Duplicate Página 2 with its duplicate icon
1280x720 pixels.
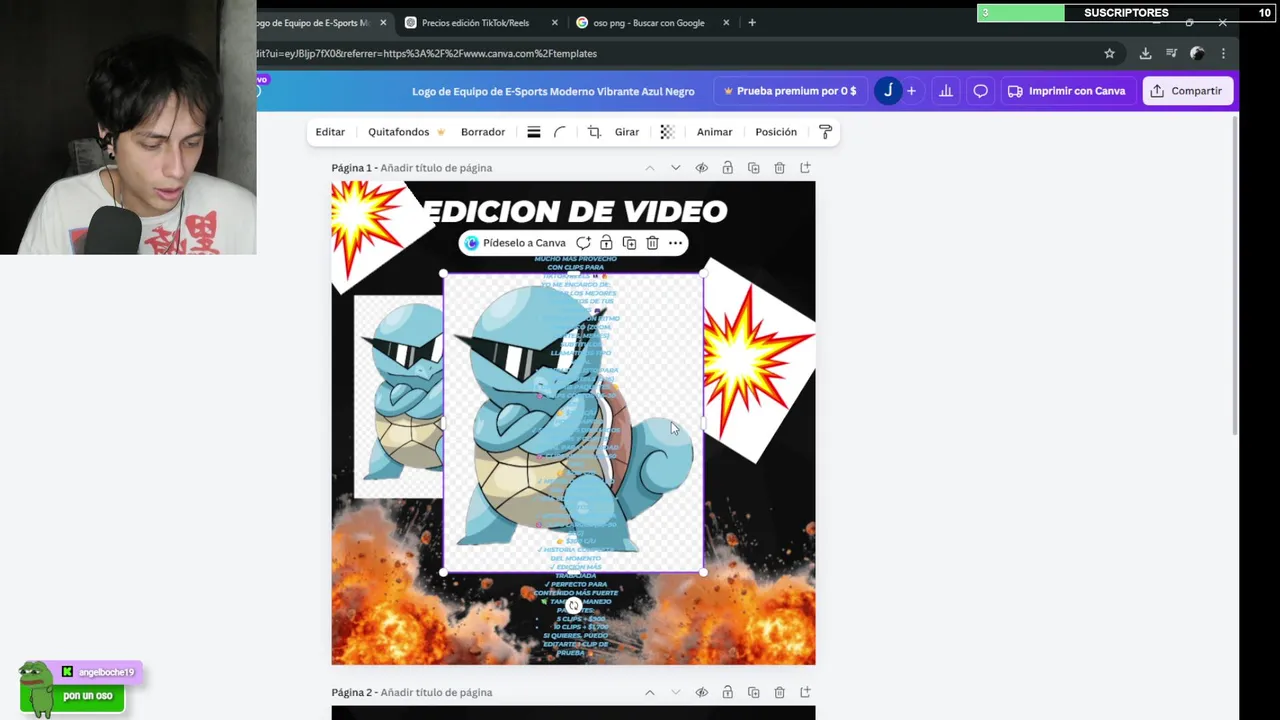(754, 692)
